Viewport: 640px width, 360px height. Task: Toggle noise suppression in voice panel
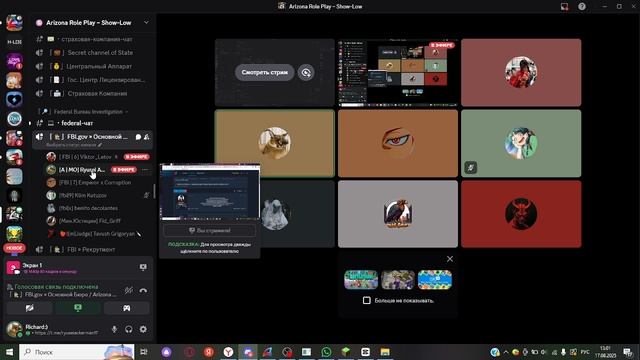(x=129, y=290)
